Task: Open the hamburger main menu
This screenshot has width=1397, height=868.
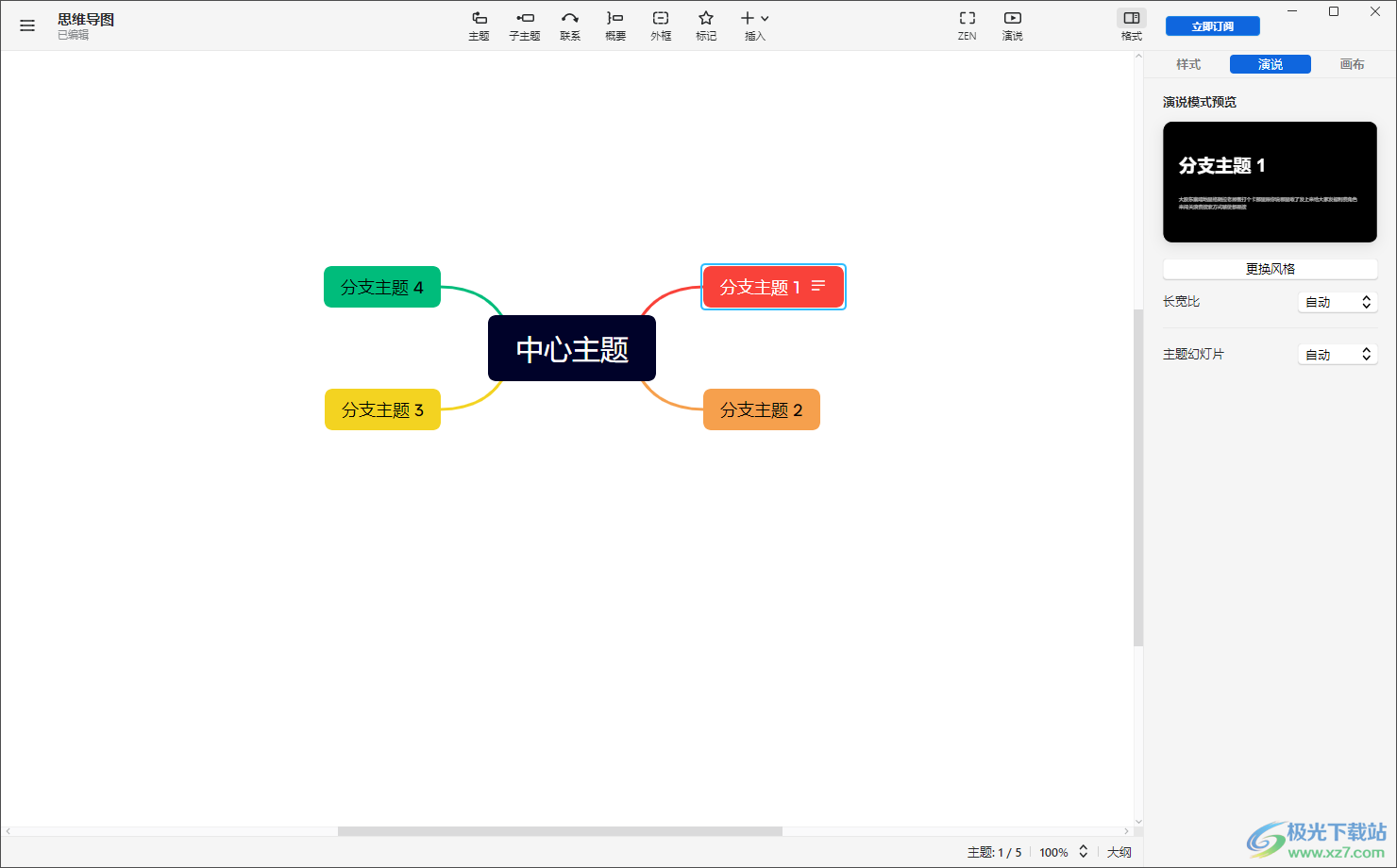Action: tap(27, 26)
